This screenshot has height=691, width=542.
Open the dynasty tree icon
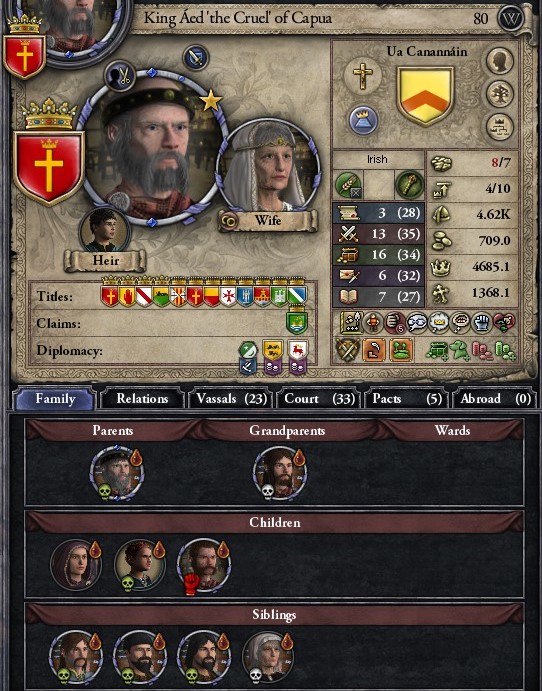(x=500, y=94)
